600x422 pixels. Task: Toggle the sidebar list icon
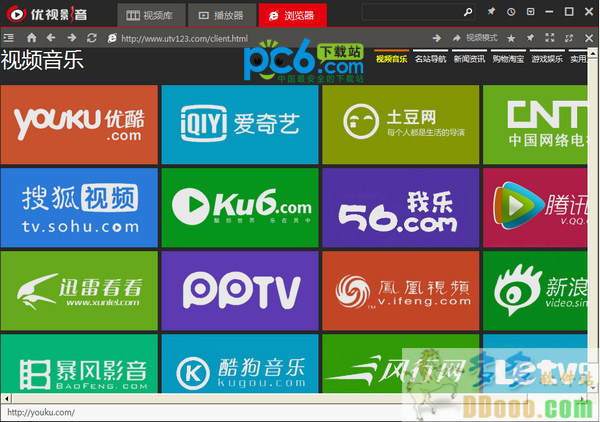[x=8, y=38]
